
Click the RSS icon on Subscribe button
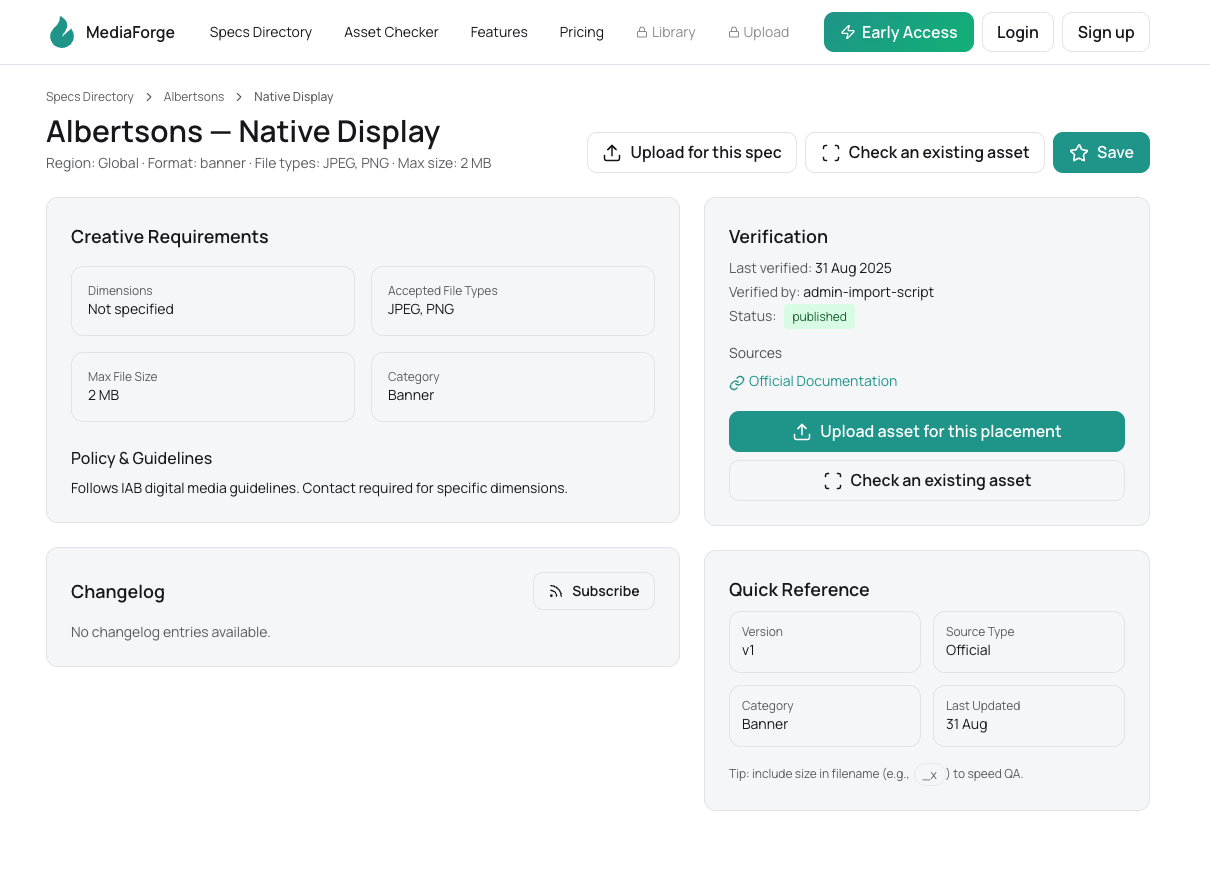tap(556, 591)
